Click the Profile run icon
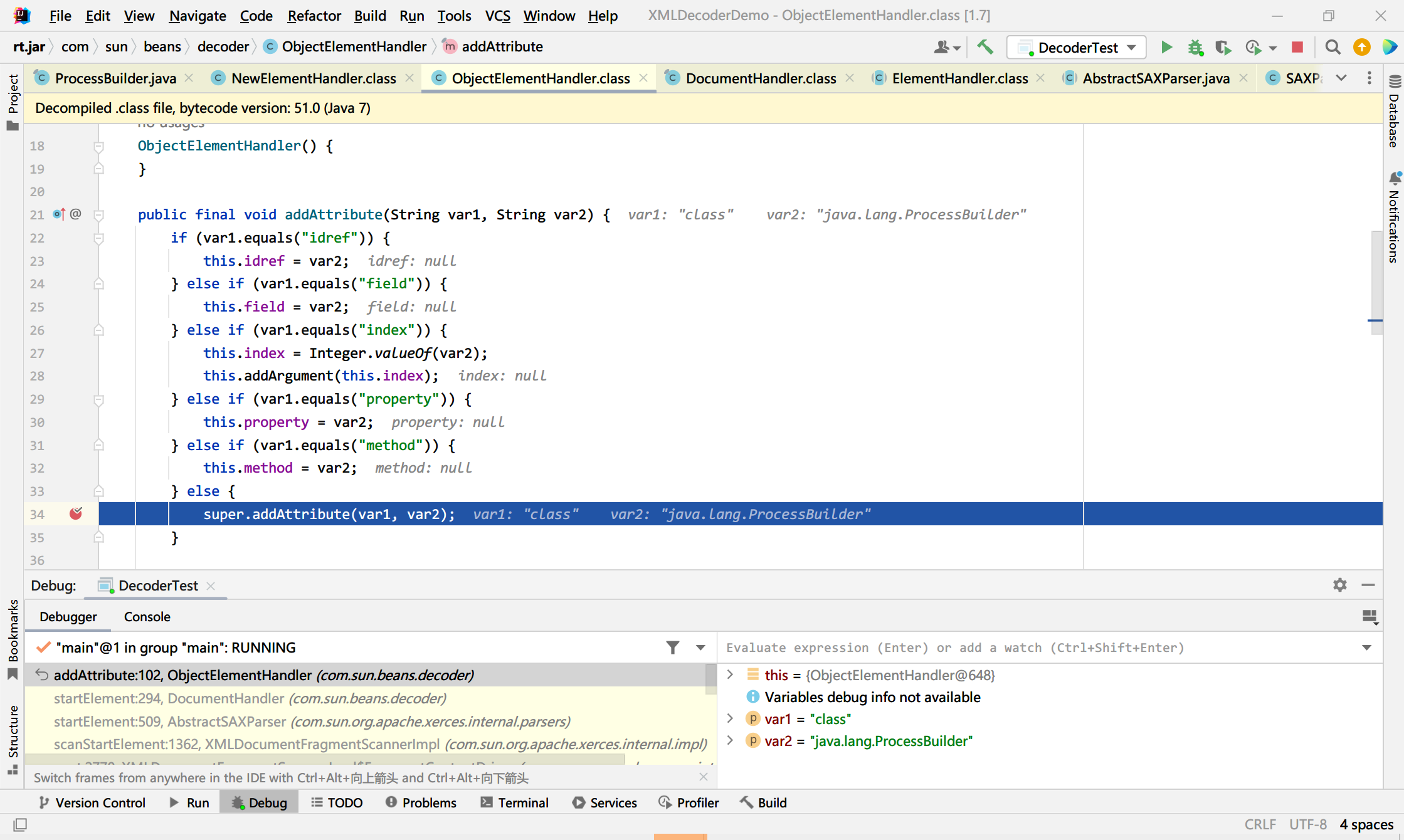The width and height of the screenshot is (1404, 840). click(1253, 47)
